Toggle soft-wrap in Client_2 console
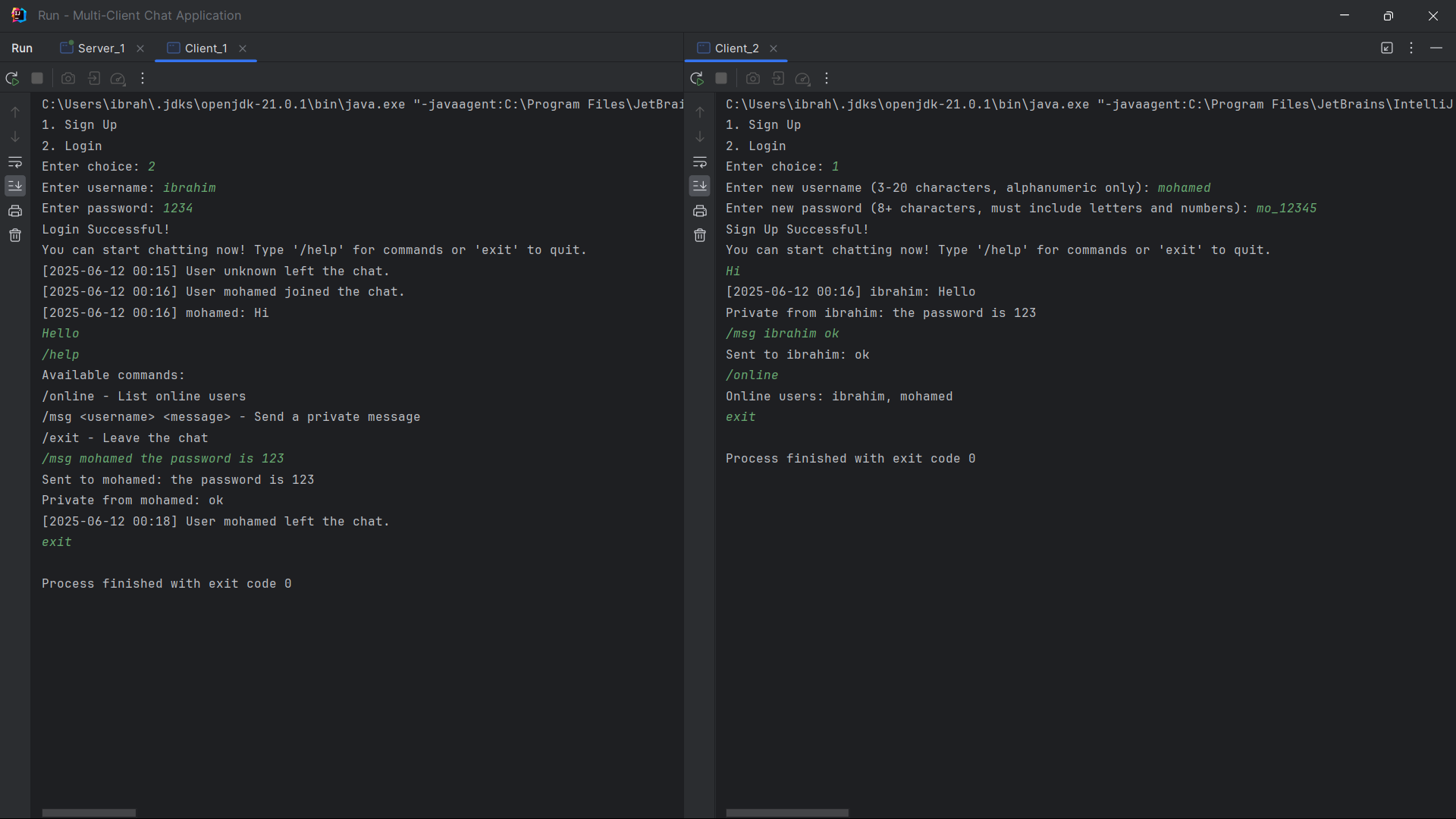The image size is (1456, 819). click(x=700, y=162)
